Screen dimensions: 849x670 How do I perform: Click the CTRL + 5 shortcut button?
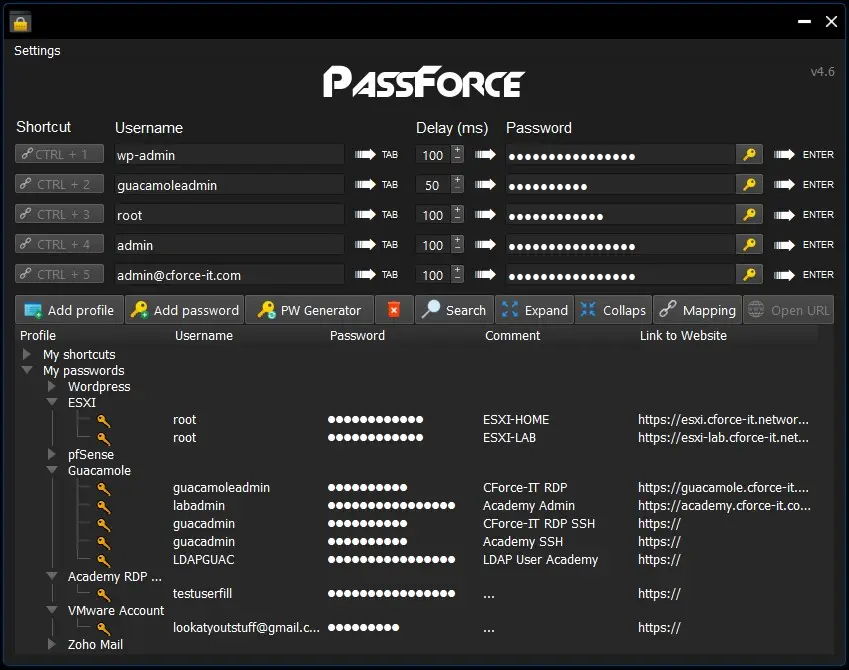pos(60,275)
